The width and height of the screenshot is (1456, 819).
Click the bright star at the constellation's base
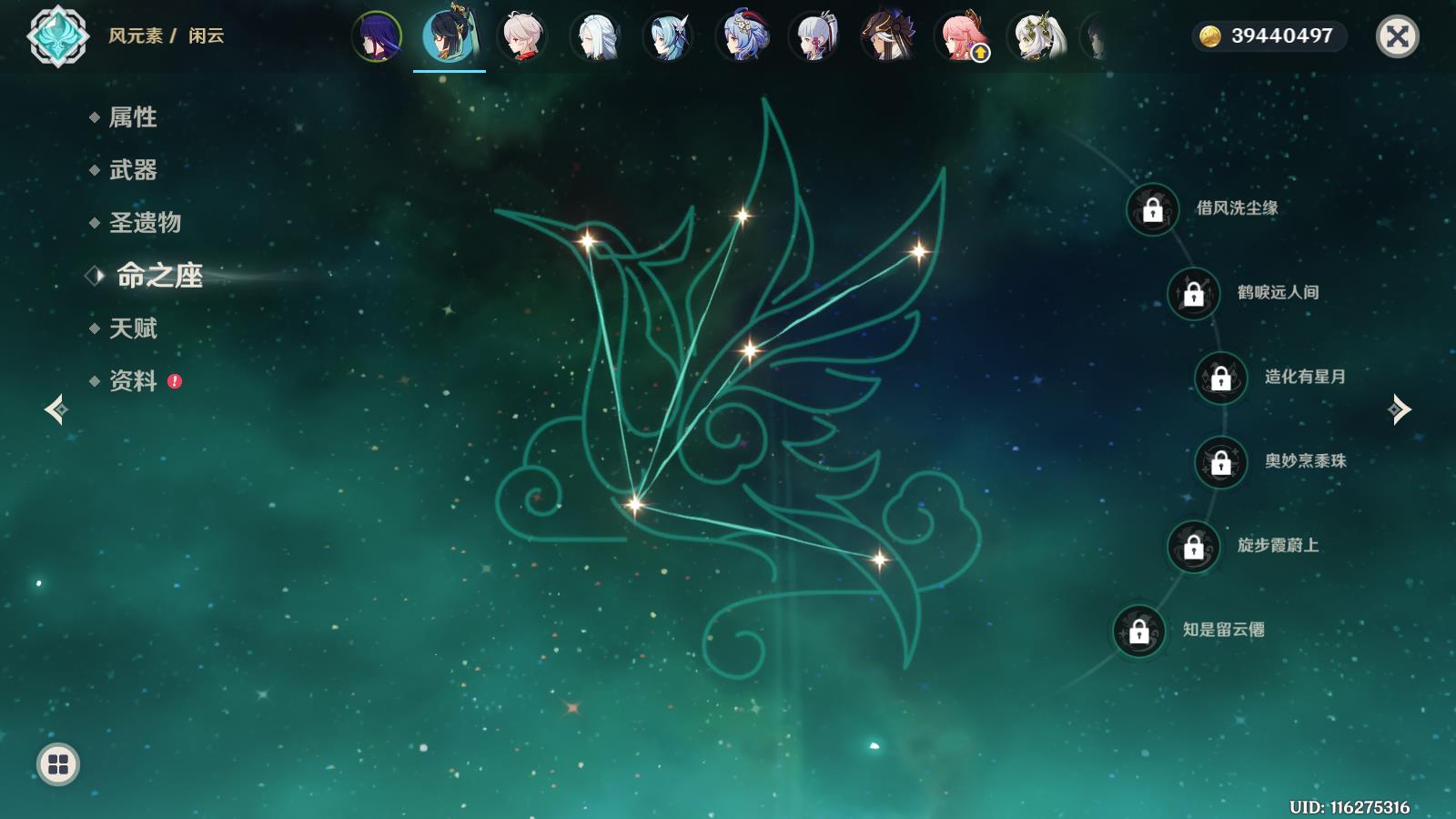coord(634,504)
